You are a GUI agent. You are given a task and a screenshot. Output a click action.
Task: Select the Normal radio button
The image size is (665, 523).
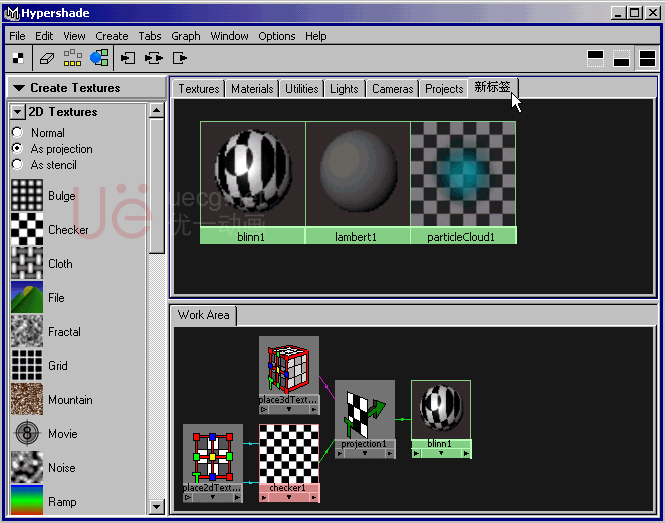17,132
